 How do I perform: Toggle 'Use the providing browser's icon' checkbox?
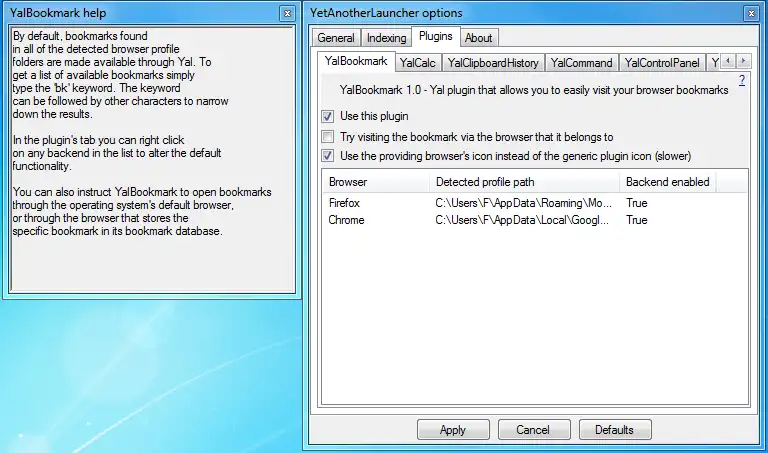pos(328,156)
